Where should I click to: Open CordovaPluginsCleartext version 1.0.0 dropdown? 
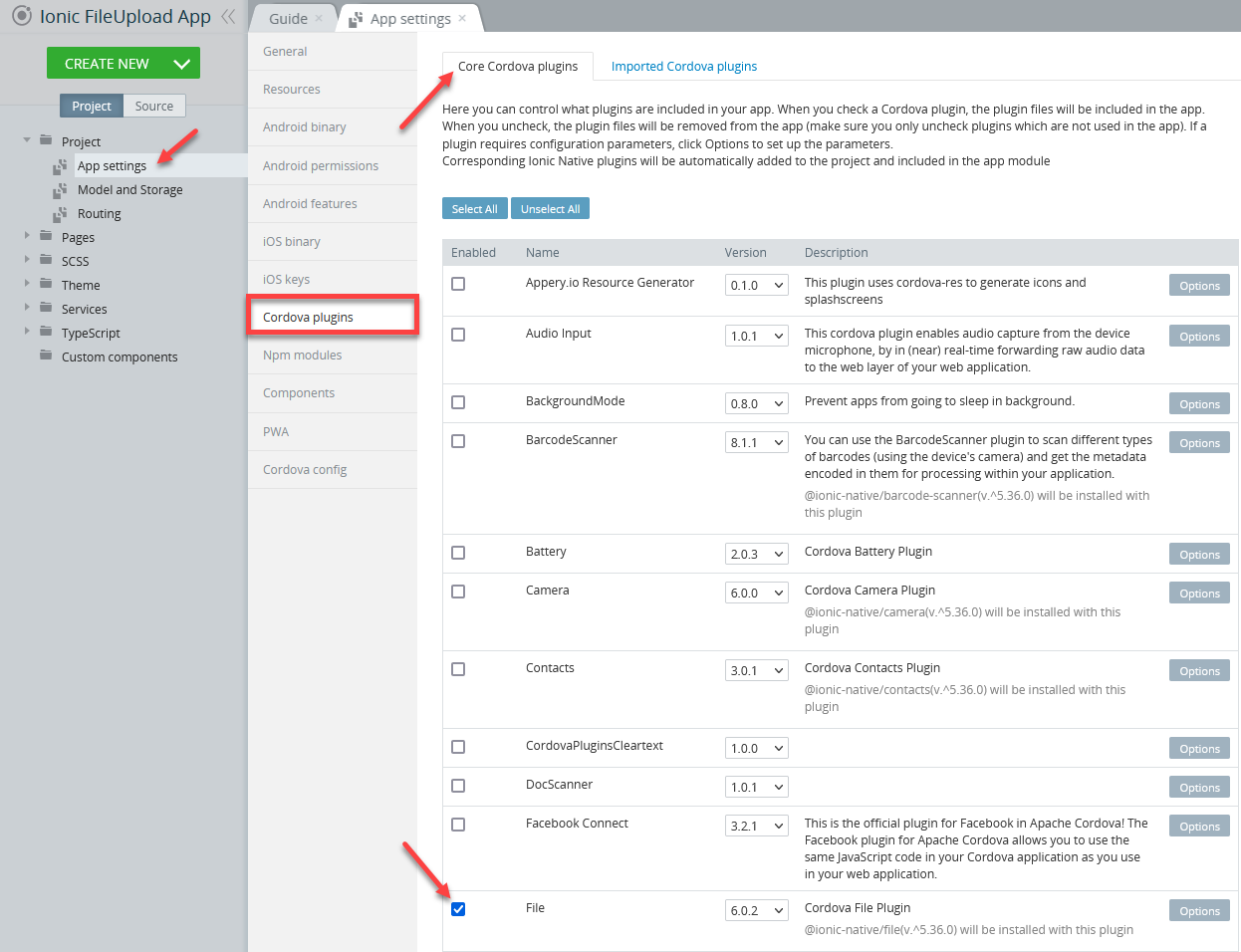click(757, 748)
